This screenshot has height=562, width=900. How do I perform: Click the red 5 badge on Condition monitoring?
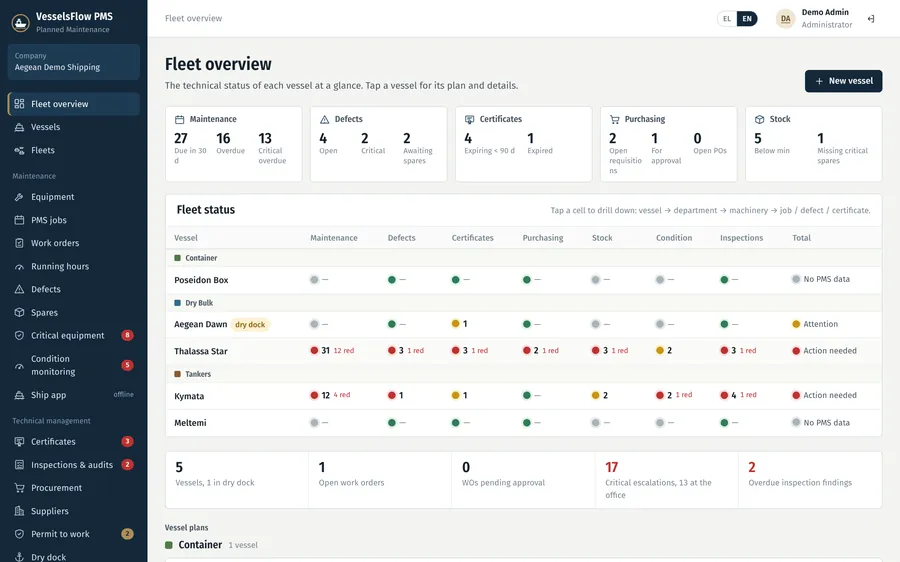pos(127,365)
